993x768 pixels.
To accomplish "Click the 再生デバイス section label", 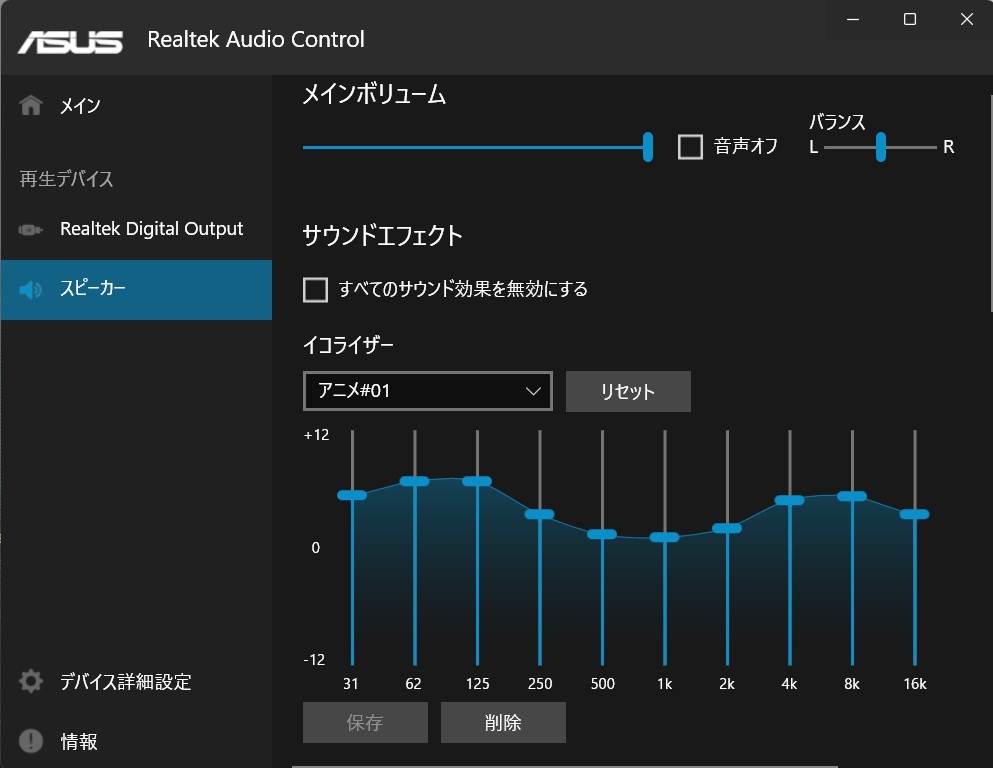I will 66,179.
